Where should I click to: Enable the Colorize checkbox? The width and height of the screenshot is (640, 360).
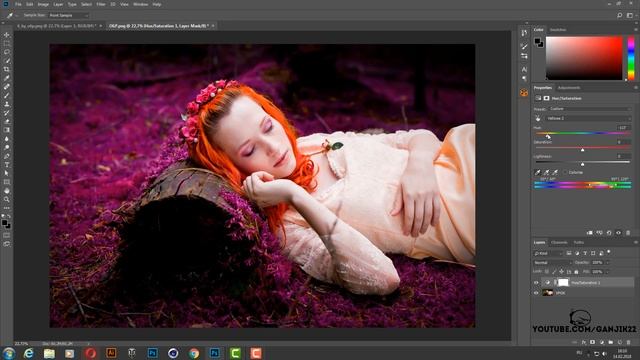tap(566, 172)
